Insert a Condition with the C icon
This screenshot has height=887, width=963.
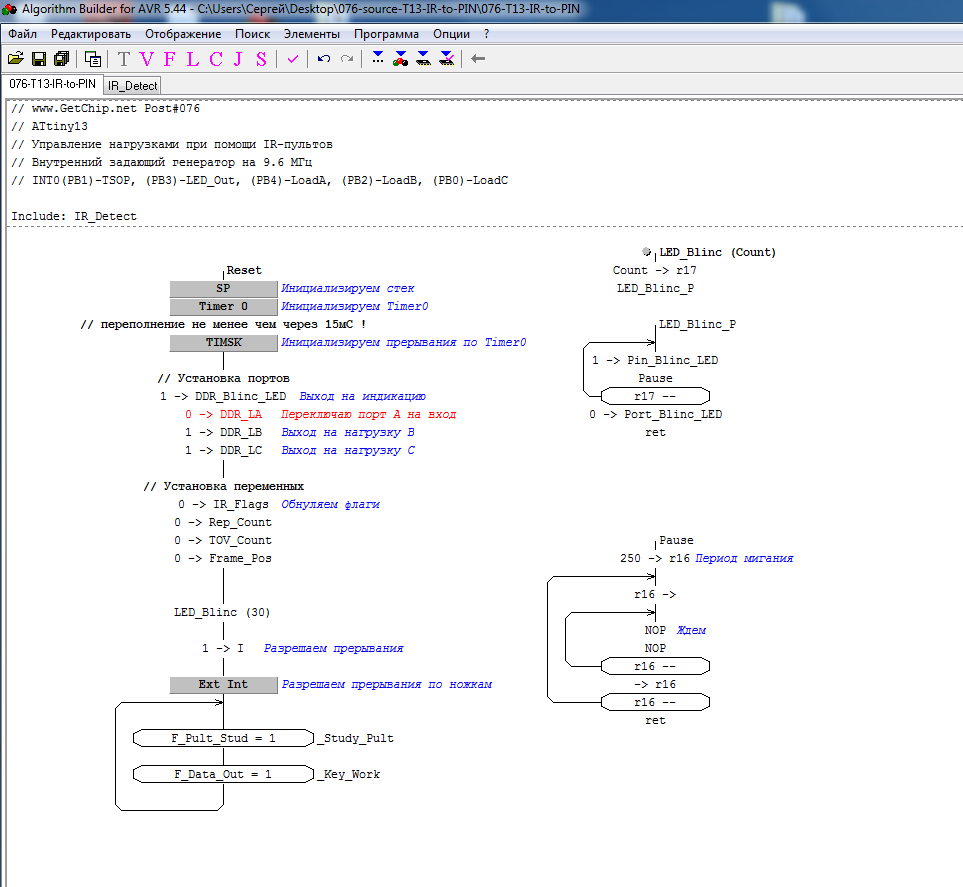215,59
